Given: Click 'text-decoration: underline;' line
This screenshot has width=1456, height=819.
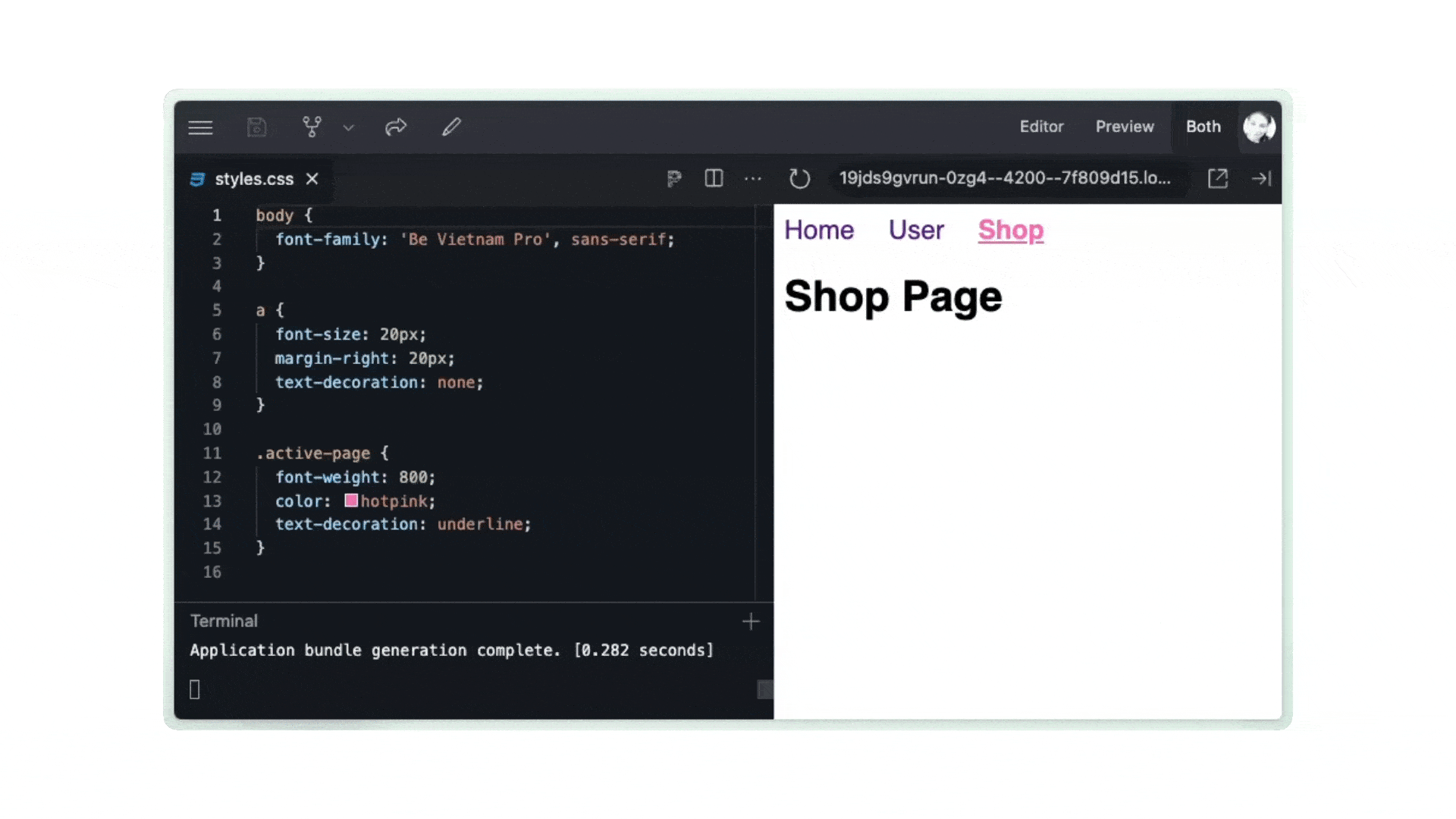Looking at the screenshot, I should pyautogui.click(x=403, y=524).
